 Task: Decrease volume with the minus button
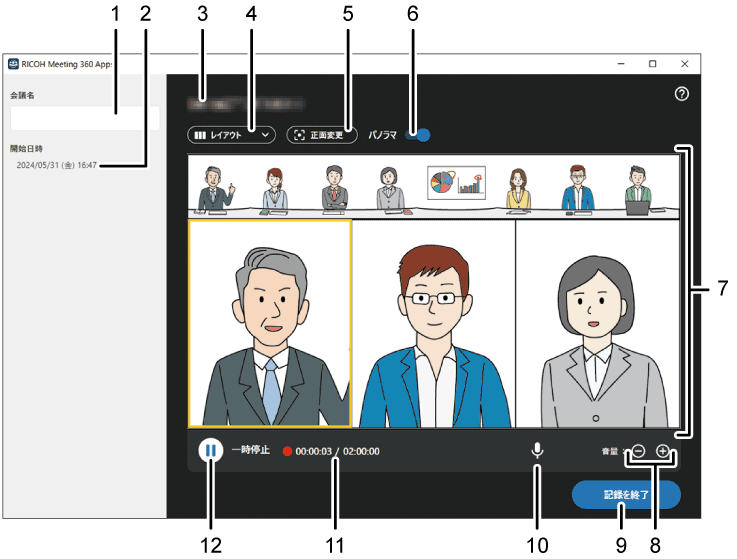click(x=639, y=451)
